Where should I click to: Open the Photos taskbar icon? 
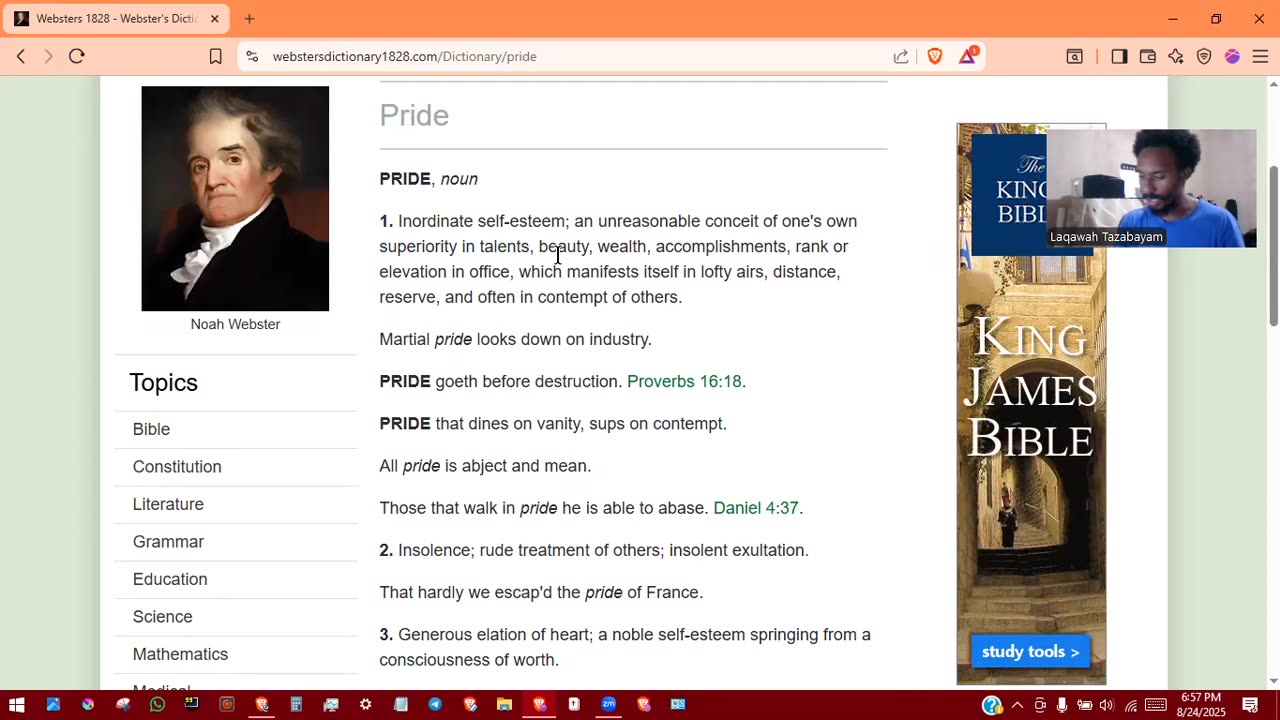coord(53,705)
